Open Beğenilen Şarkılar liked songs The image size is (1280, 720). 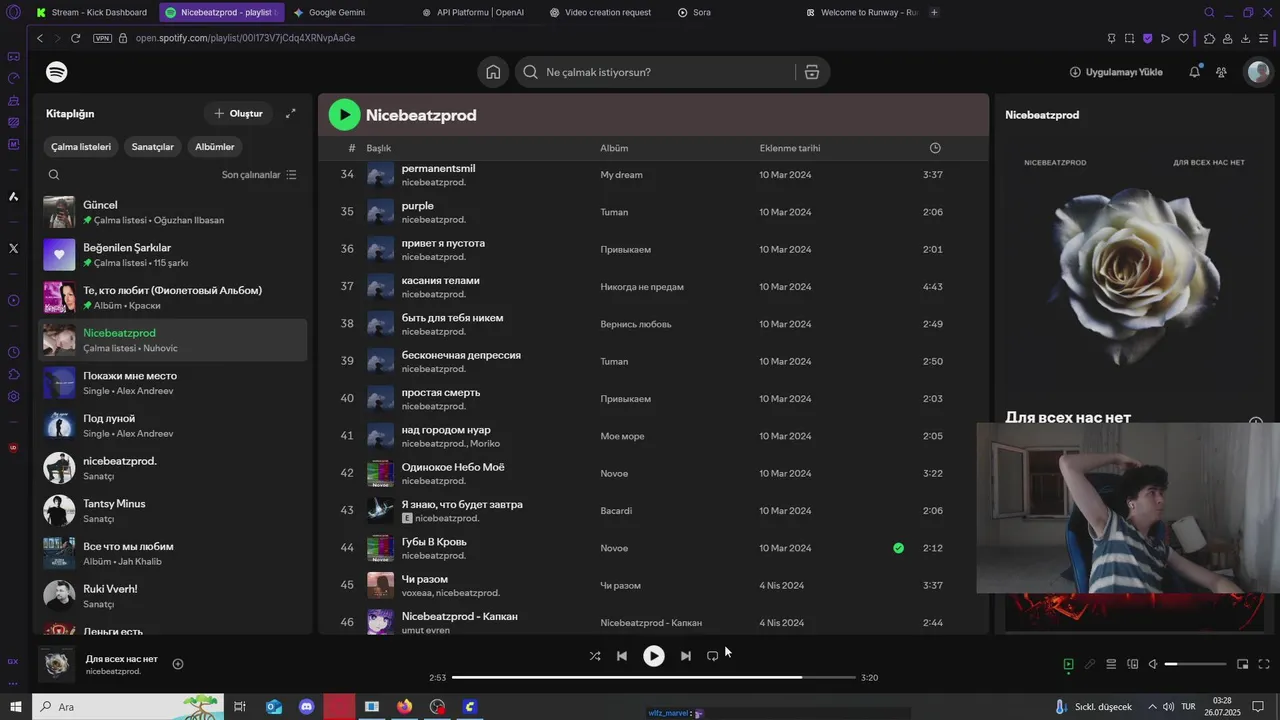(x=173, y=255)
